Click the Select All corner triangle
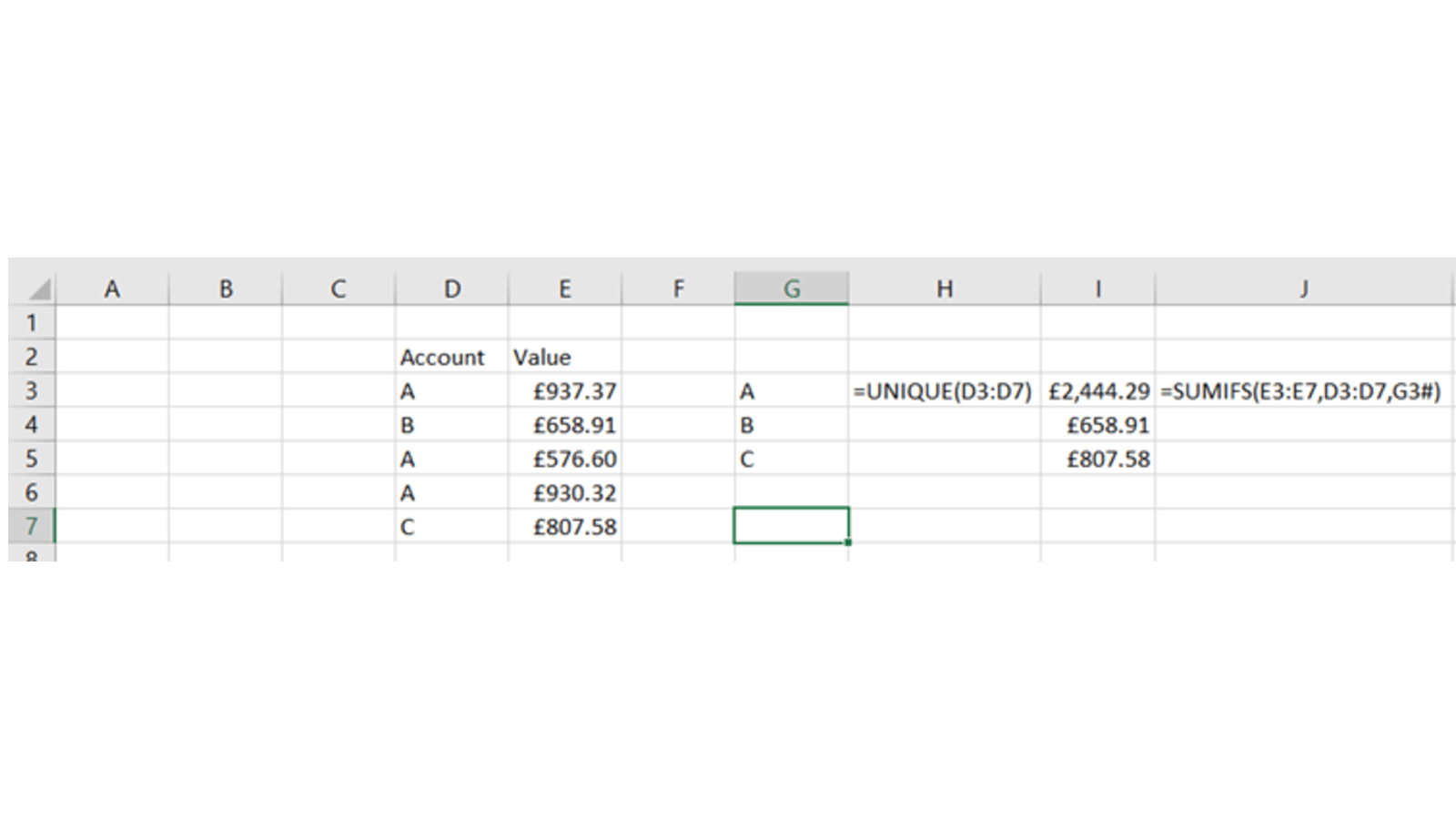Screen dimensions: 1456x819 (38, 290)
